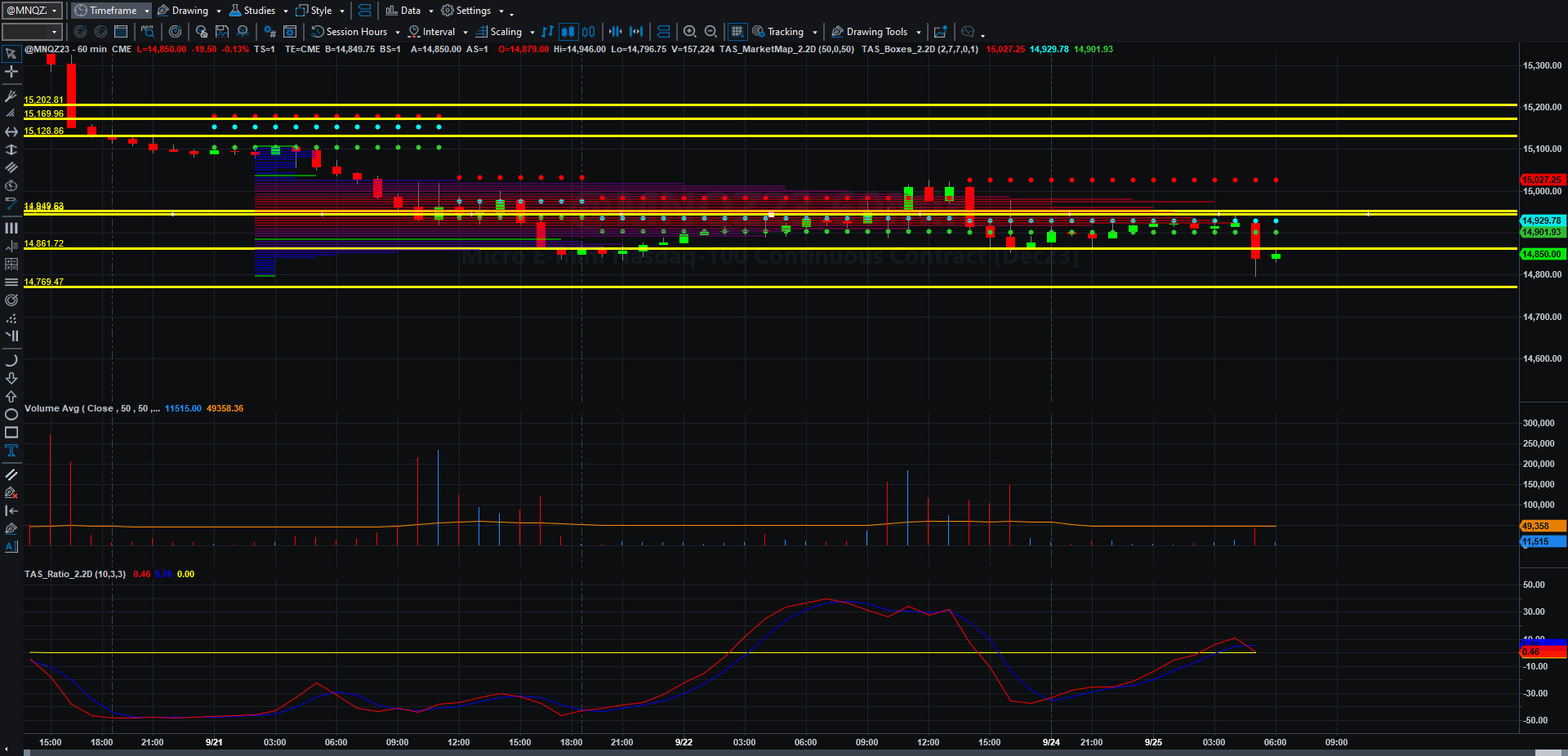Click the Drawing Tools button
Viewport: 1568px width, 756px height.
click(875, 32)
